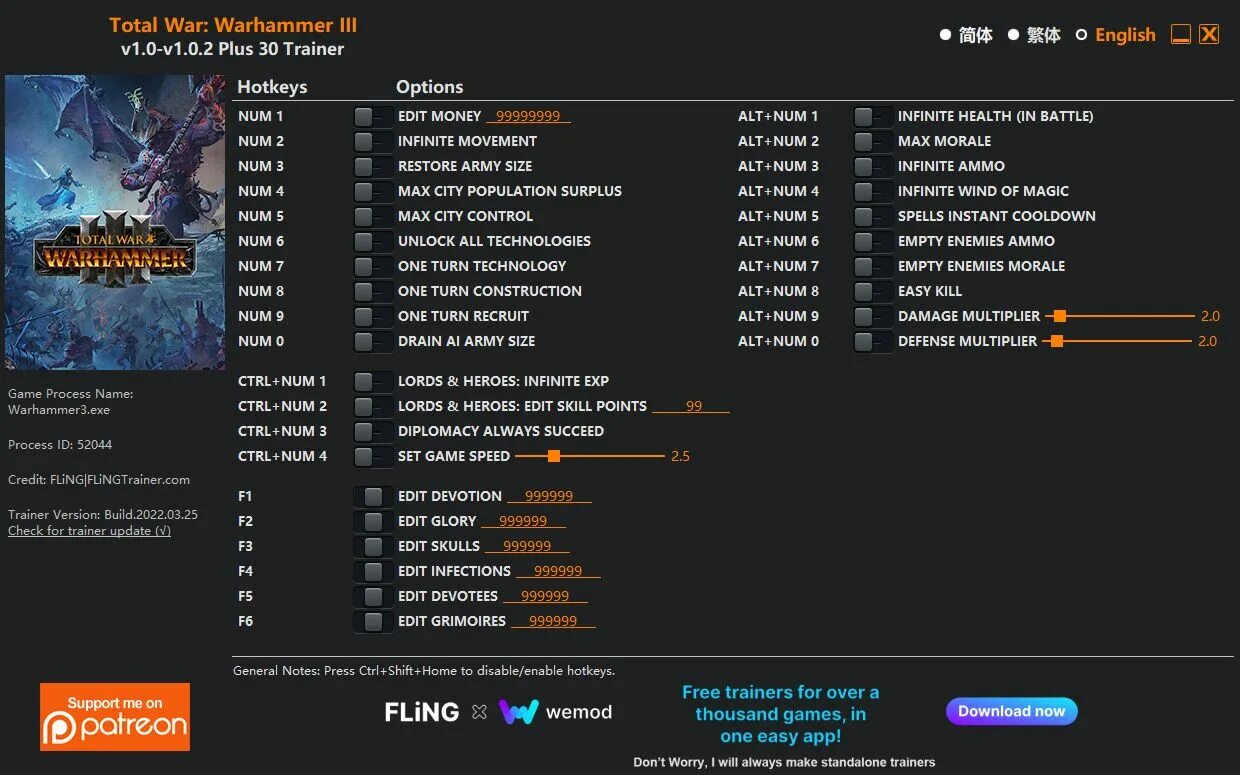Edit the Skill Points value 99
Screen dimensions: 1240x775
(x=691, y=406)
